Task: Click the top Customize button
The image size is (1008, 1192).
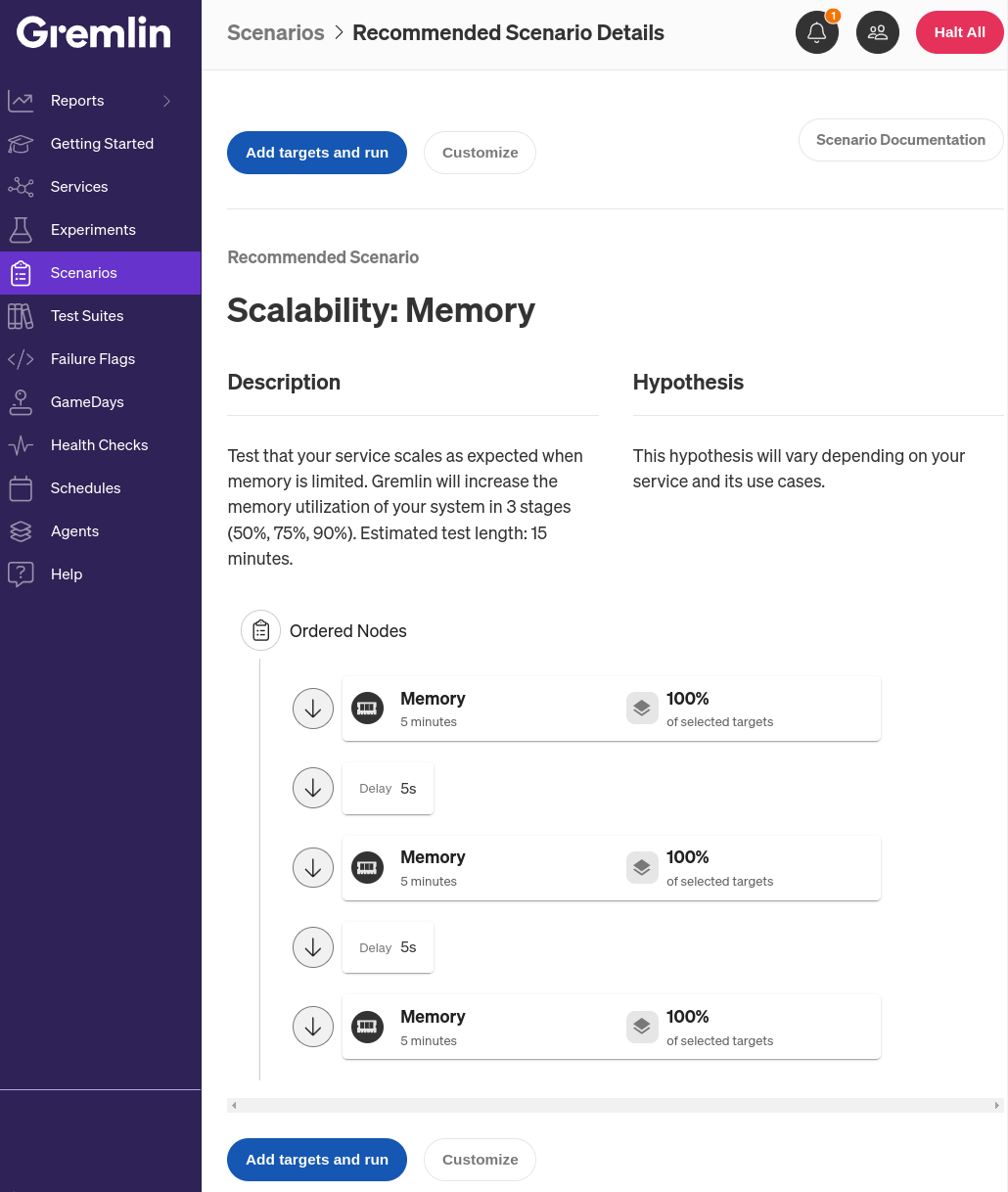Action: tap(481, 153)
